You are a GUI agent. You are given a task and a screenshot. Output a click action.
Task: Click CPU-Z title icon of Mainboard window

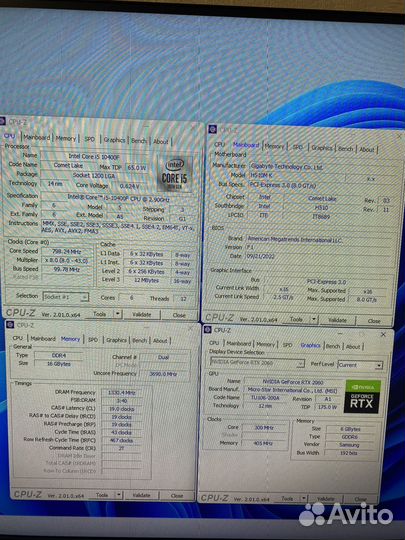coord(212,129)
